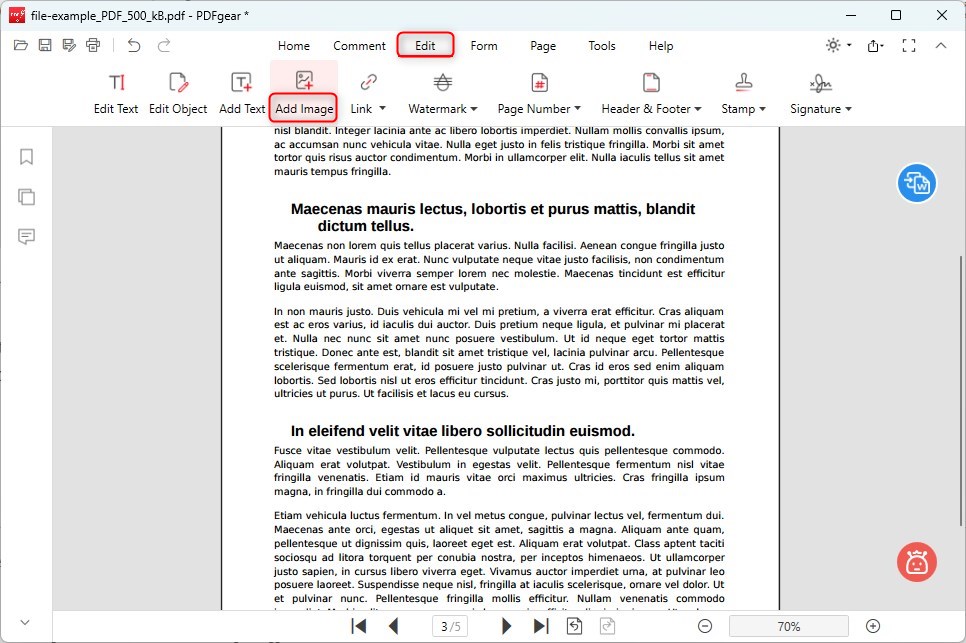Toggle fullscreen view mode
Screen dimensions: 966x643
tap(909, 45)
